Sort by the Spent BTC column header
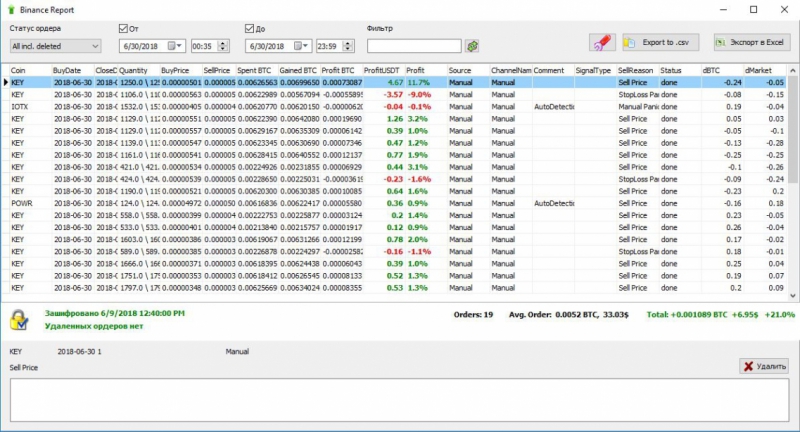 coord(257,70)
